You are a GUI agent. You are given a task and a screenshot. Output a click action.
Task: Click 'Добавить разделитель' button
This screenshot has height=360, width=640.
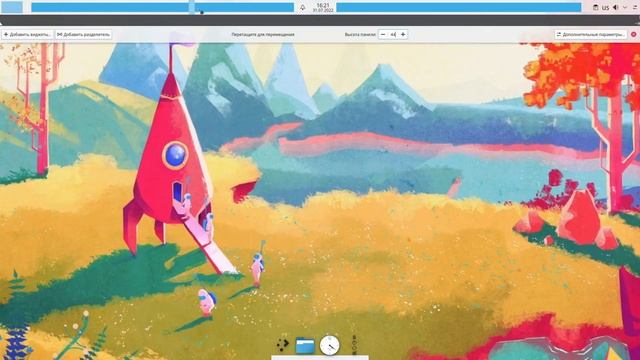(84, 35)
